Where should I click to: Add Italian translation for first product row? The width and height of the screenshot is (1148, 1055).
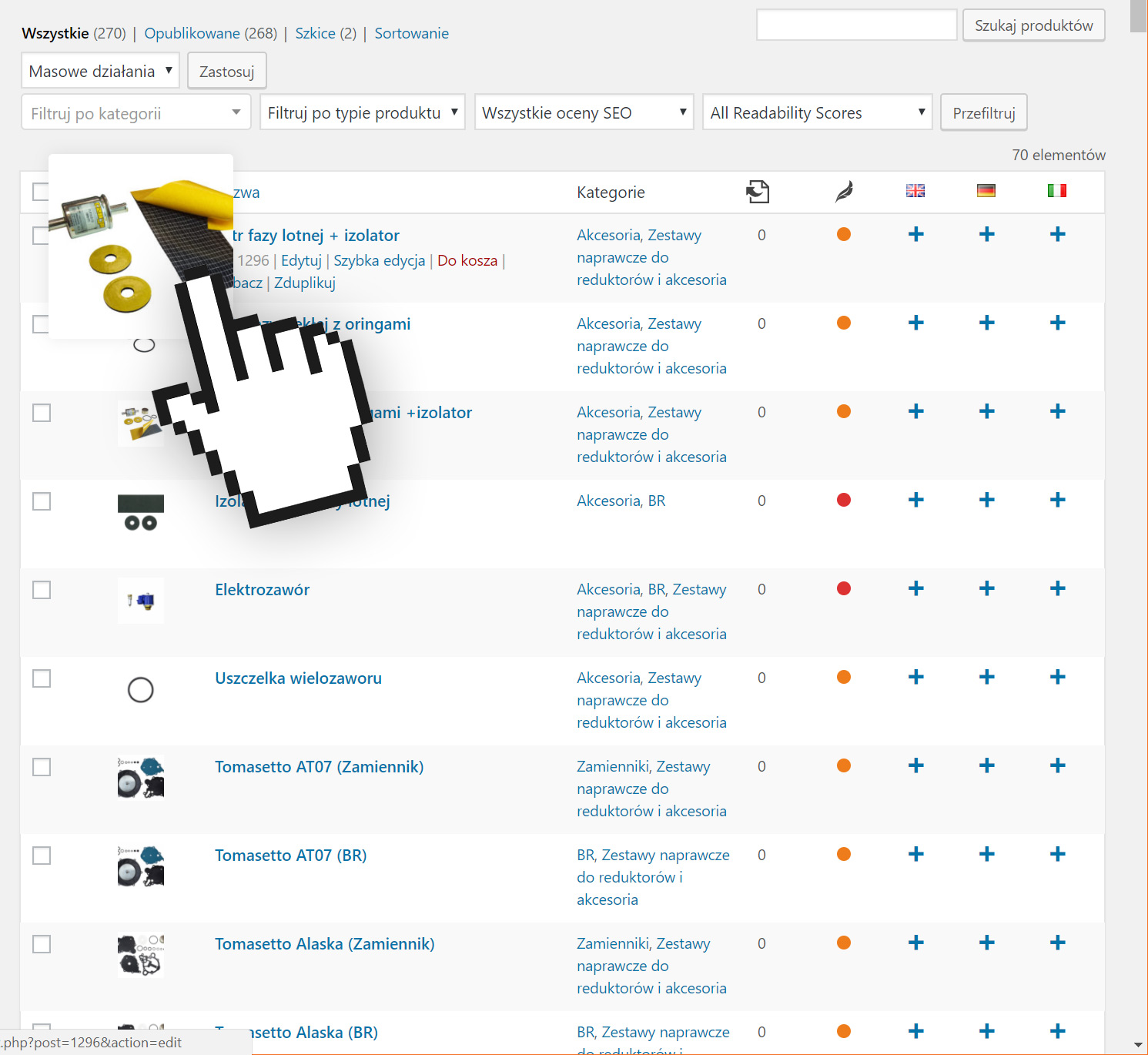click(1057, 234)
